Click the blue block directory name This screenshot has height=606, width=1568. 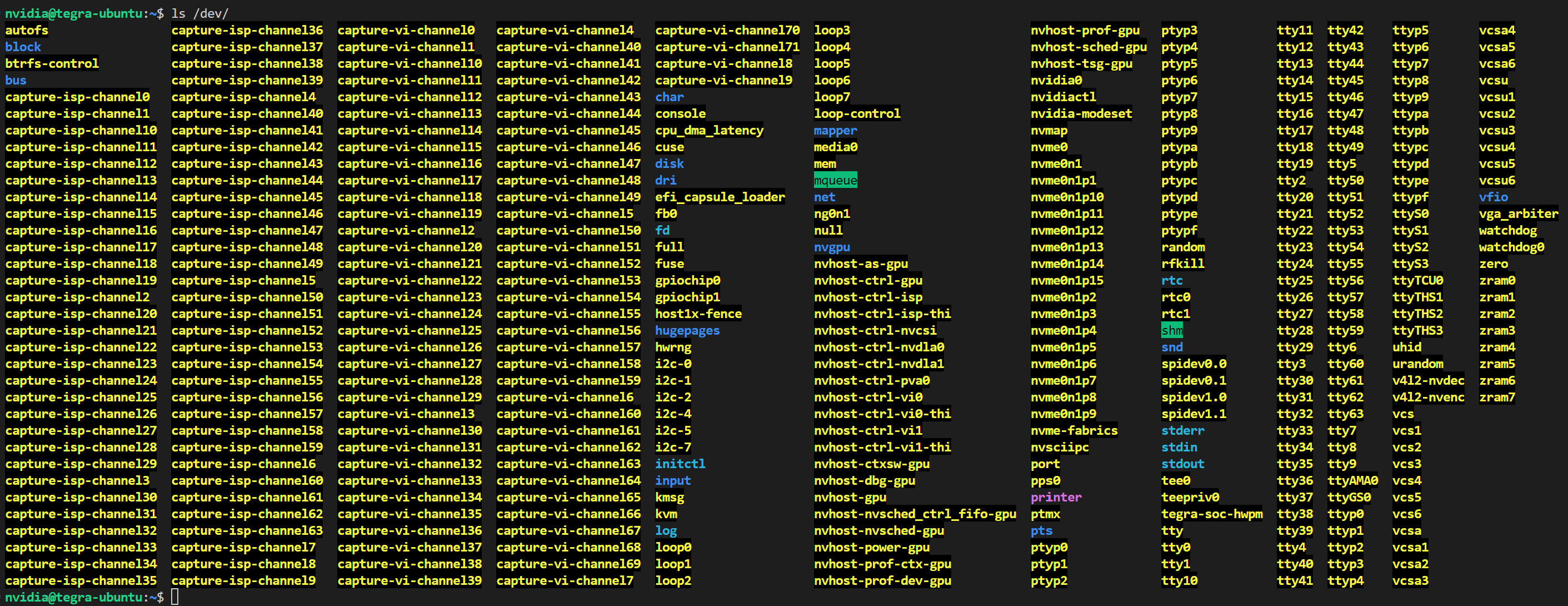coord(23,47)
